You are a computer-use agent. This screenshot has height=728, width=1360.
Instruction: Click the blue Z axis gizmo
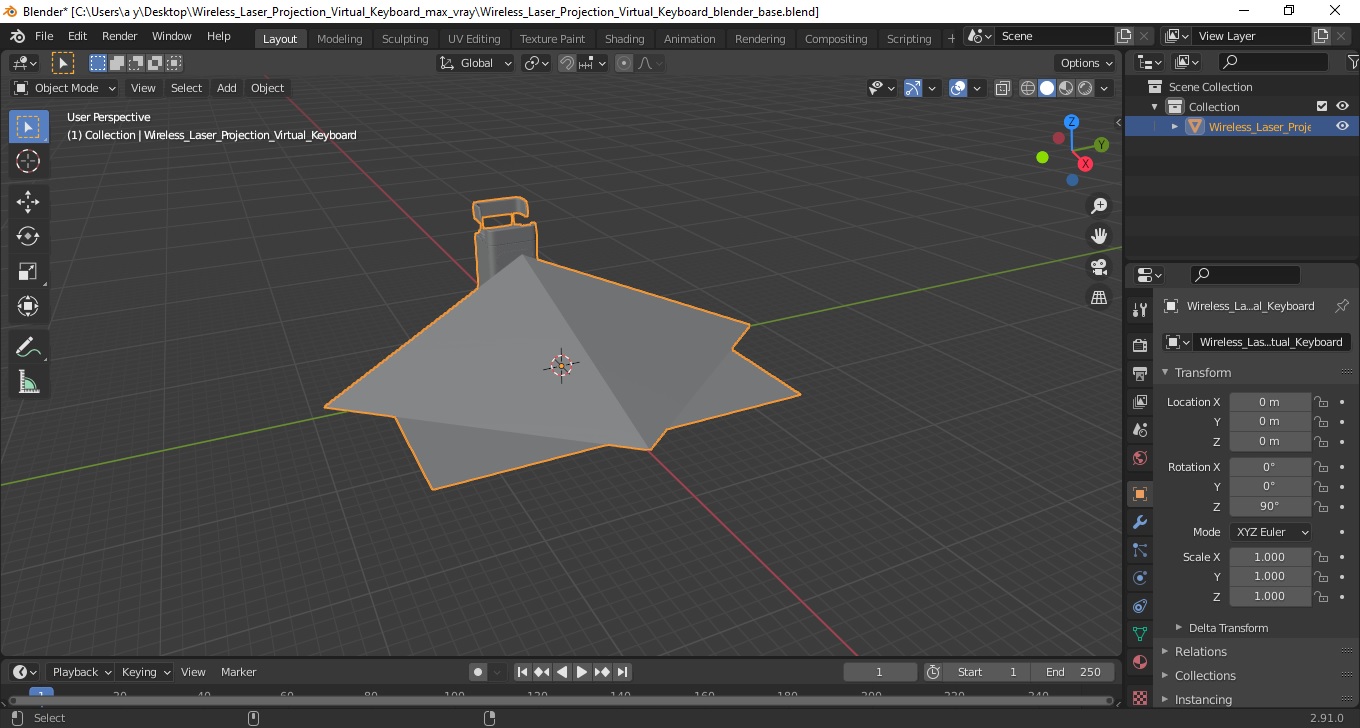click(x=1071, y=122)
